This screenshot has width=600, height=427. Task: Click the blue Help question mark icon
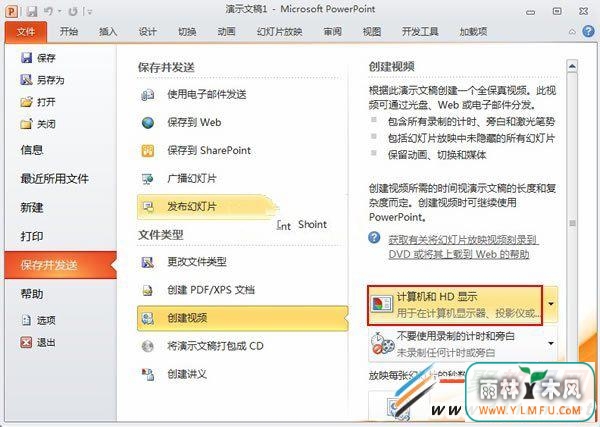tap(588, 31)
